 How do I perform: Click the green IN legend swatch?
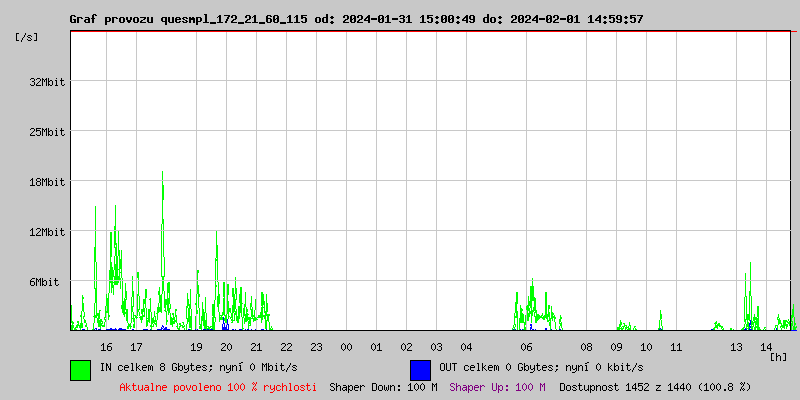pos(80,369)
